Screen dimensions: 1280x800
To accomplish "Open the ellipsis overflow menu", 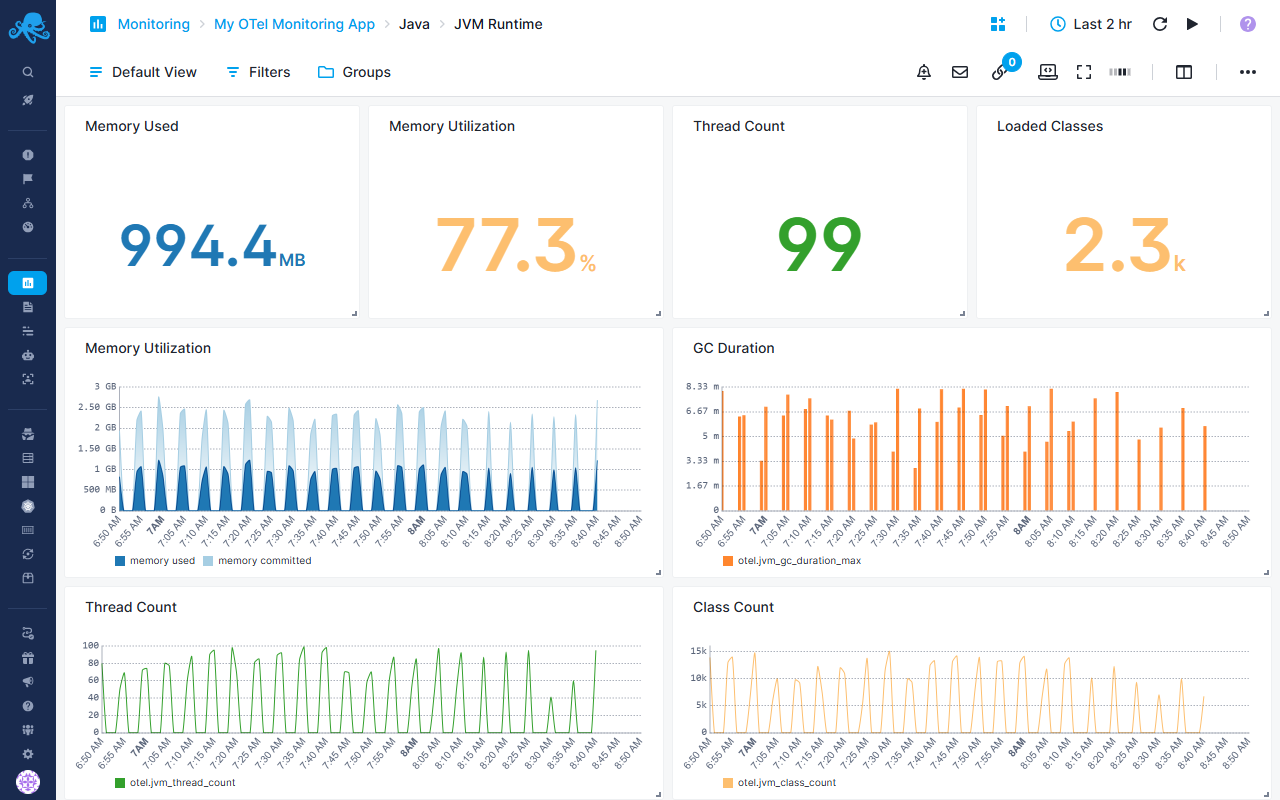I will [1247, 71].
